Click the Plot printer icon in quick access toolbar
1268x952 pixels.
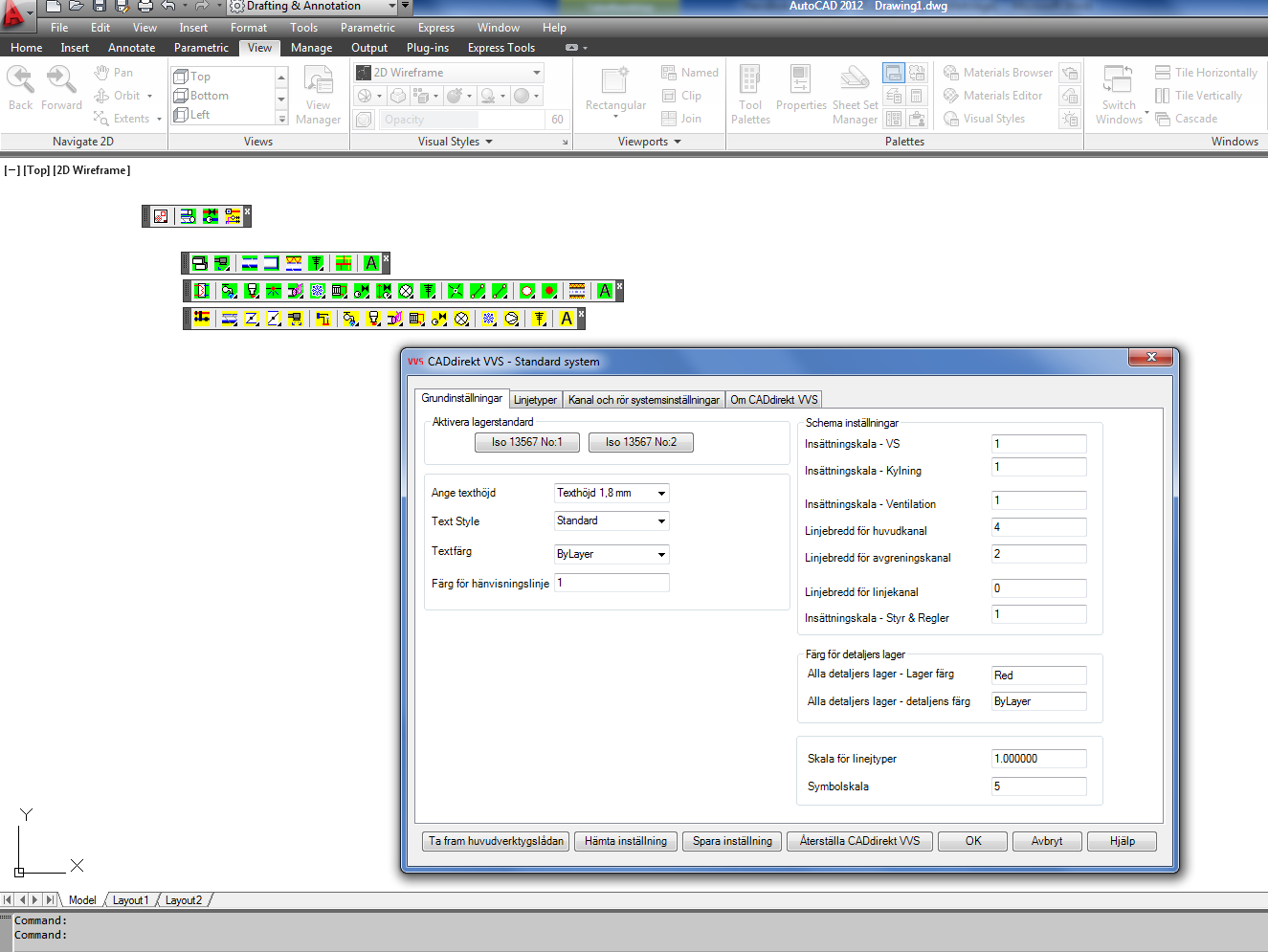pyautogui.click(x=145, y=6)
